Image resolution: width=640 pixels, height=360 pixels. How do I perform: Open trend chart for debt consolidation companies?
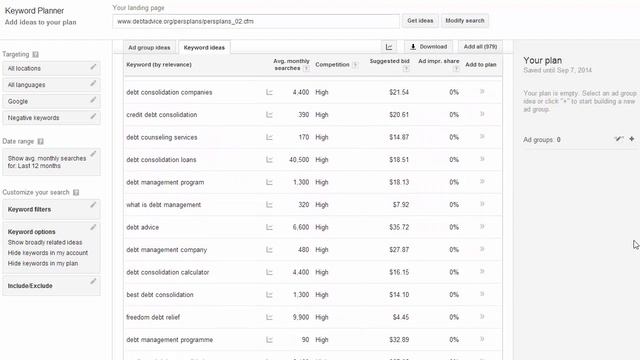269,92
